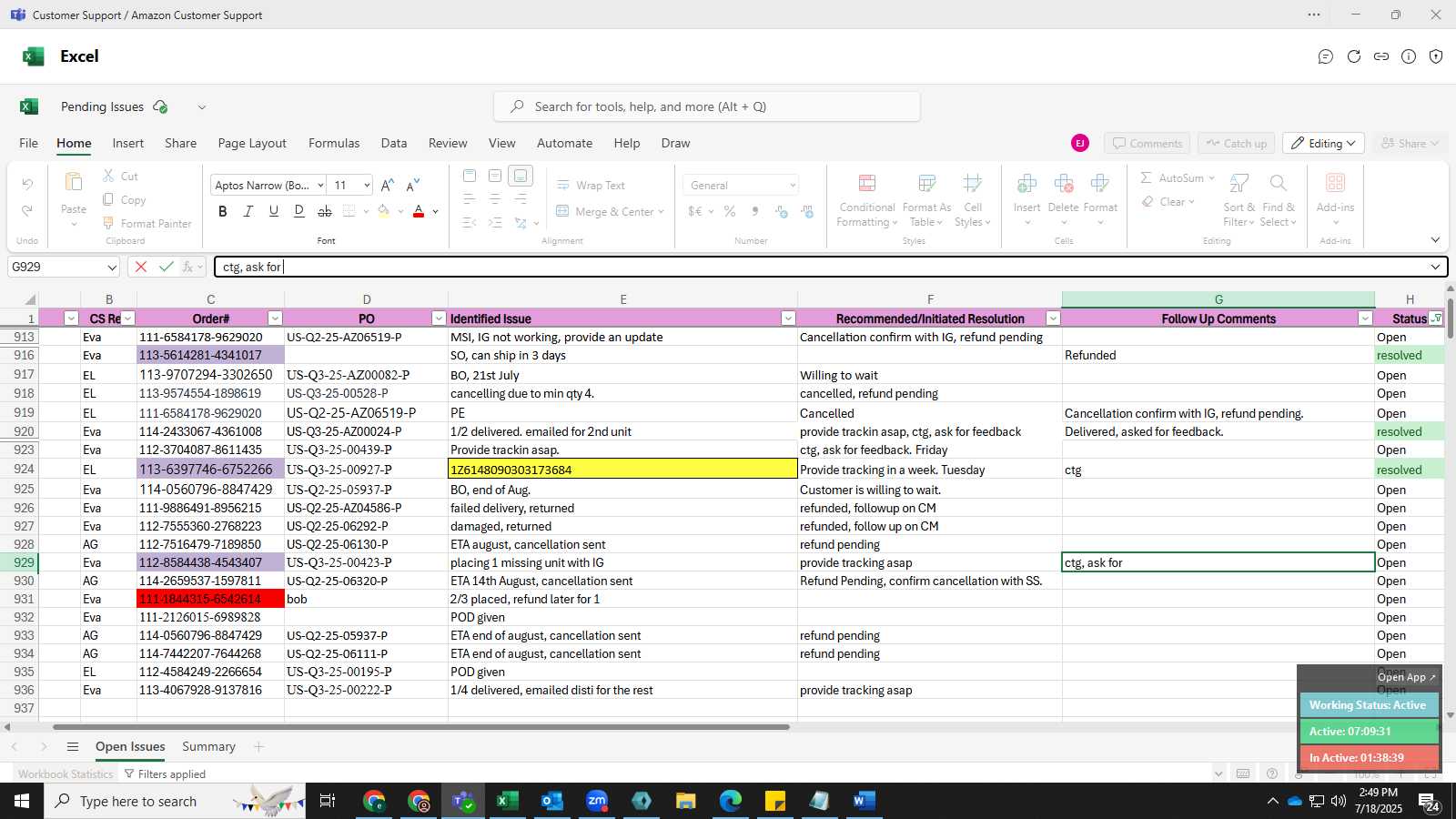Open the Data tab
The width and height of the screenshot is (1456, 819).
(x=394, y=143)
